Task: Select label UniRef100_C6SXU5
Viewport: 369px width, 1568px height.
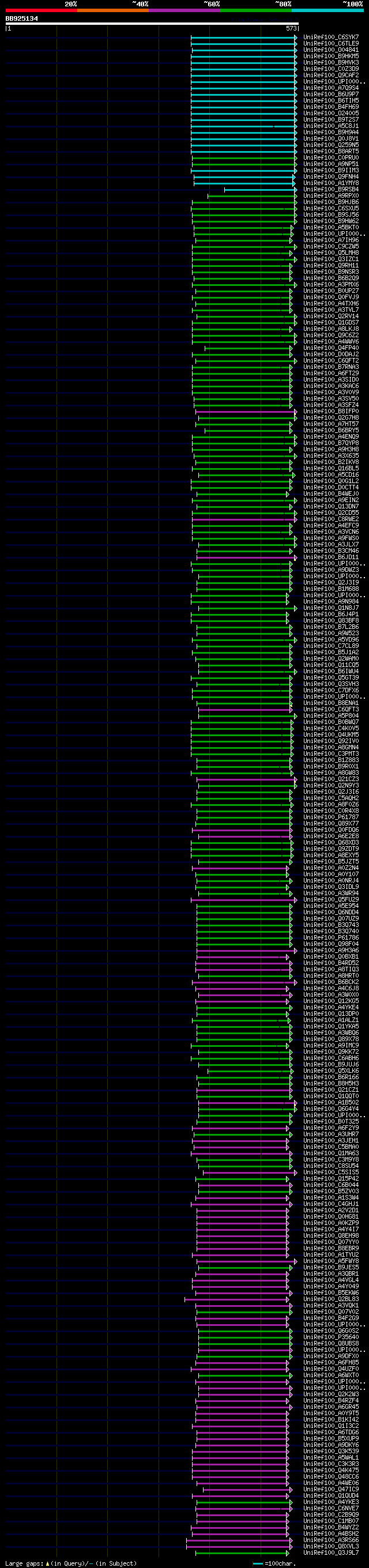Action: point(332,208)
